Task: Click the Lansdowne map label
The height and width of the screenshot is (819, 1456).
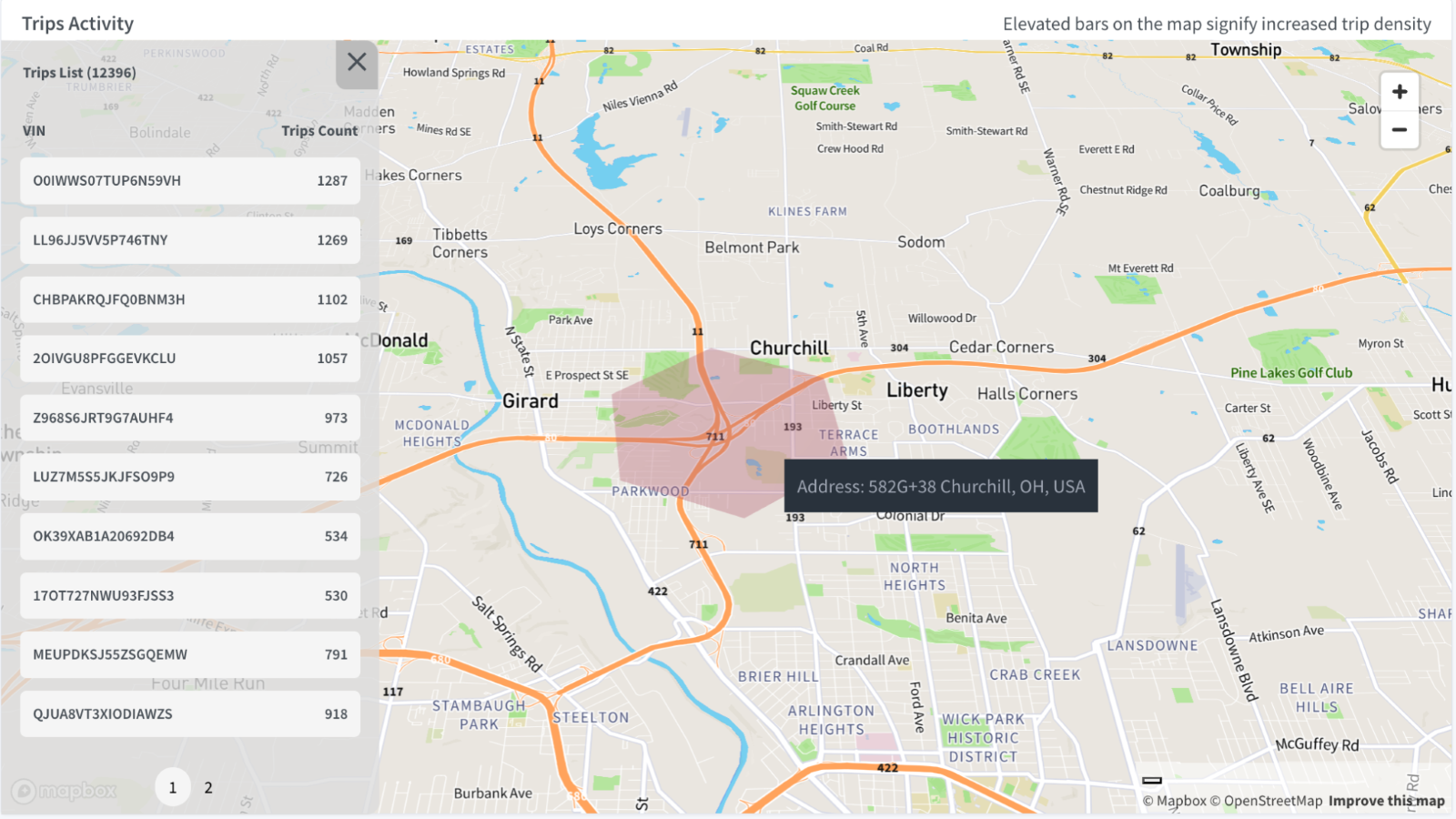Action: 1152,646
